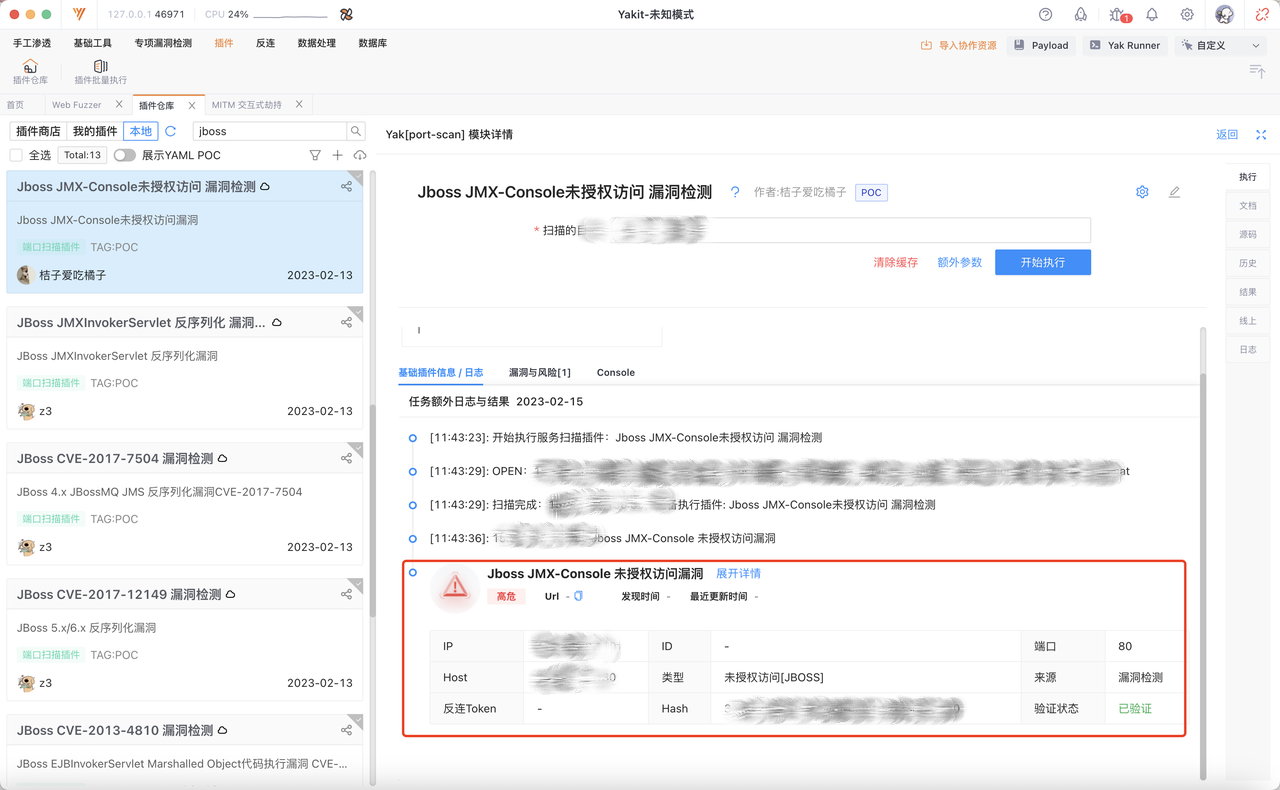Click the refresh icon beside 本地
The width and height of the screenshot is (1280, 790).
(x=171, y=131)
